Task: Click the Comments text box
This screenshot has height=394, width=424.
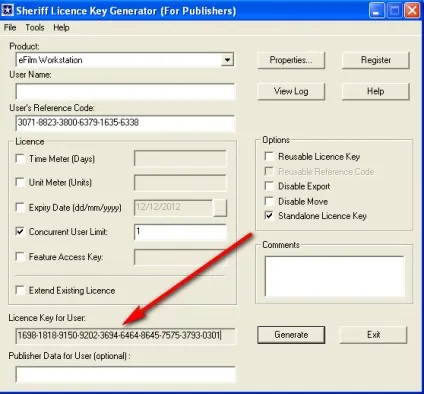Action: (x=335, y=276)
